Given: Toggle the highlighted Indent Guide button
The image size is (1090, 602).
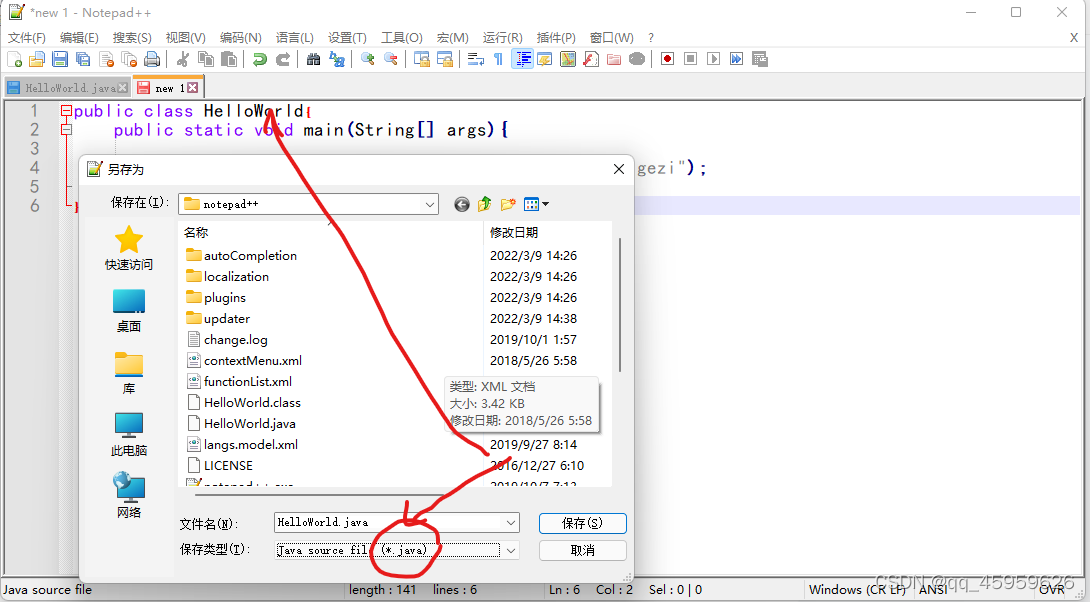Looking at the screenshot, I should [x=522, y=59].
